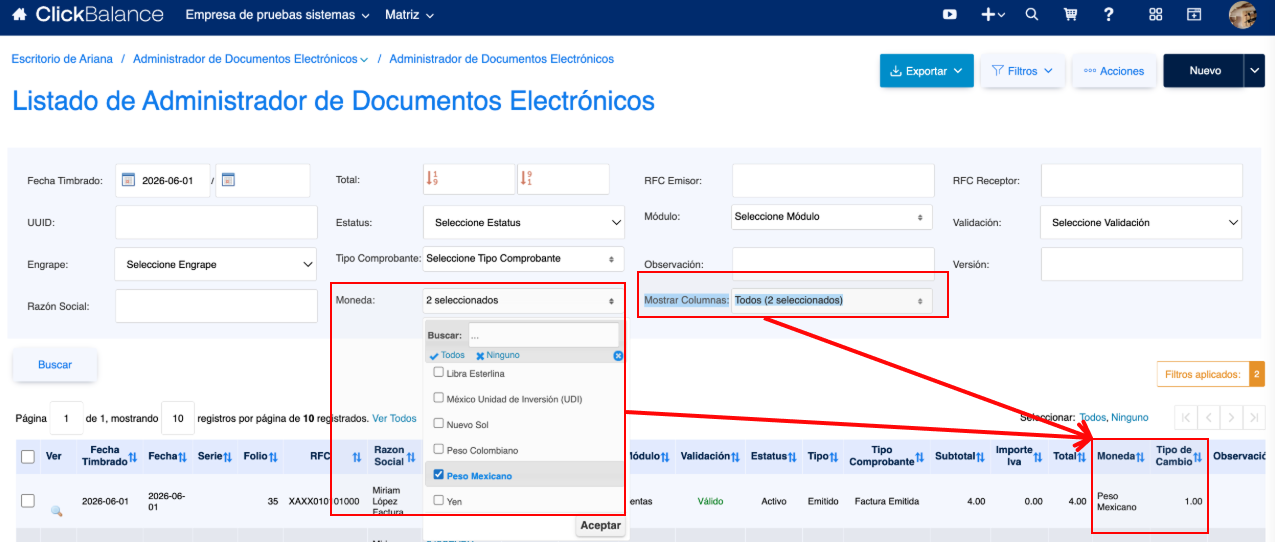Click the Buscar button

tap(55, 365)
